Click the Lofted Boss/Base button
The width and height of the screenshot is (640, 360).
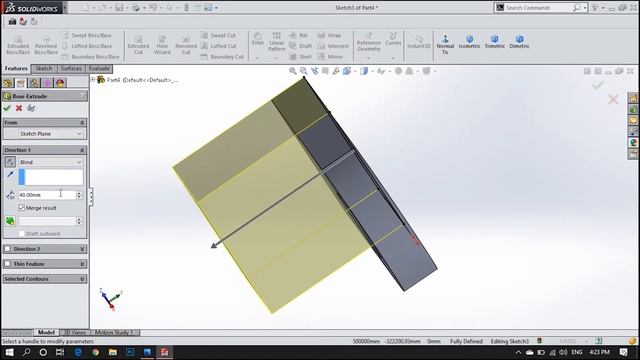point(87,46)
